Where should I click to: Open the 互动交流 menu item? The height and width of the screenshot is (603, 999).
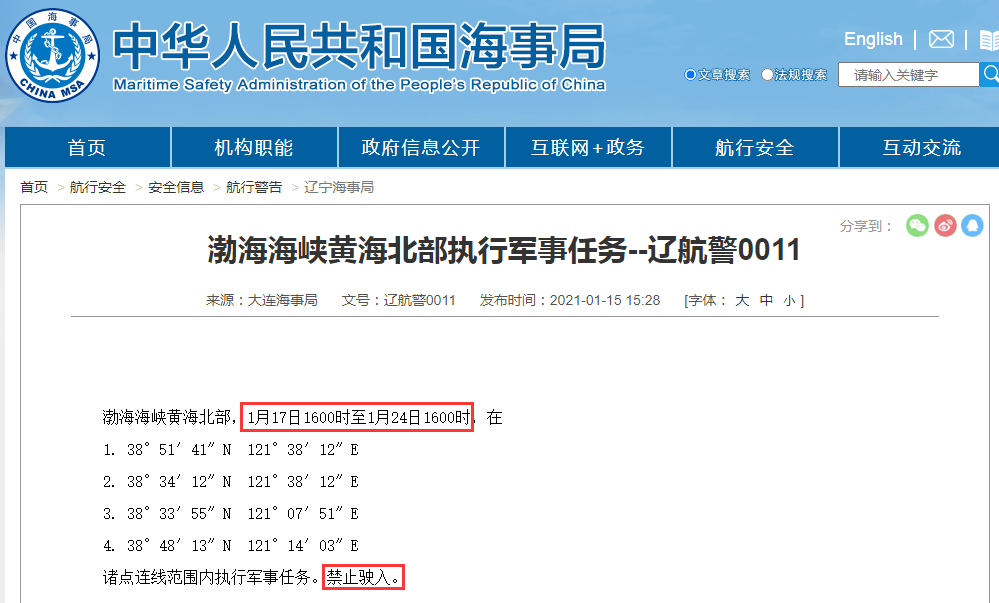[921, 146]
